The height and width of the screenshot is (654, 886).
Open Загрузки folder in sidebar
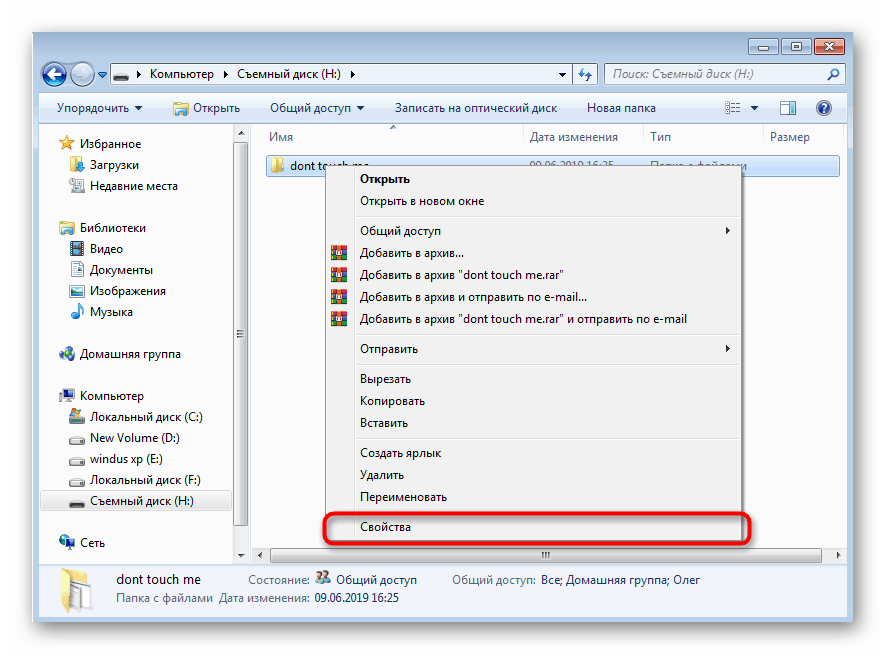(114, 164)
